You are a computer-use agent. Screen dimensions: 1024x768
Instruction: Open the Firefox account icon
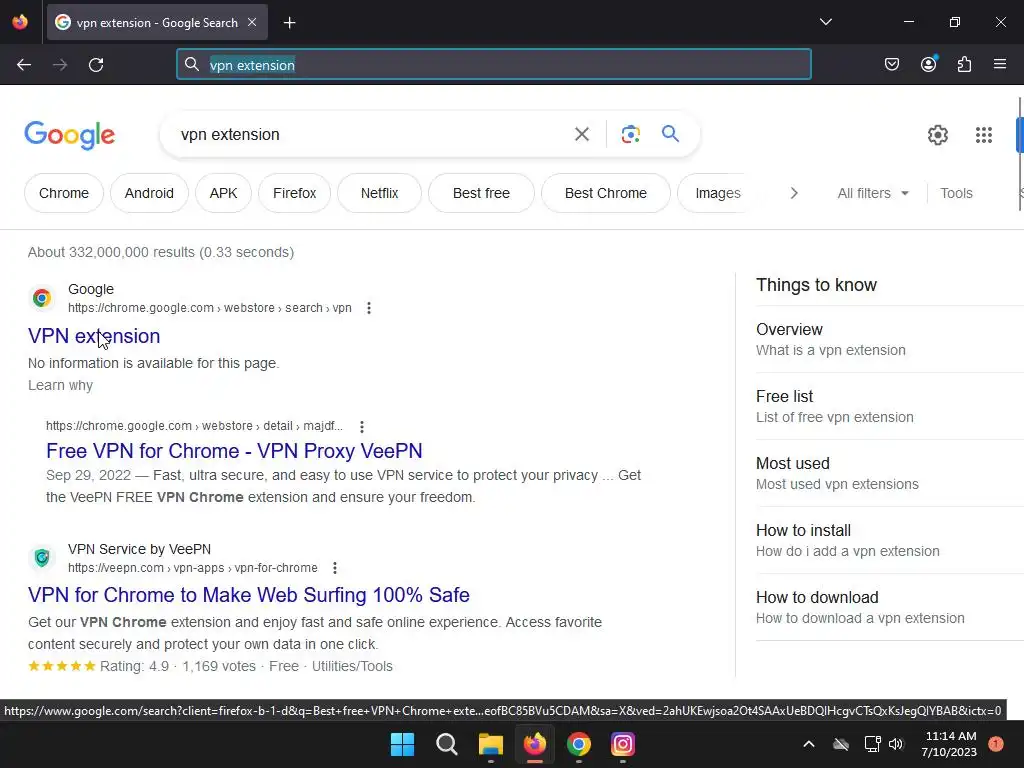(928, 64)
